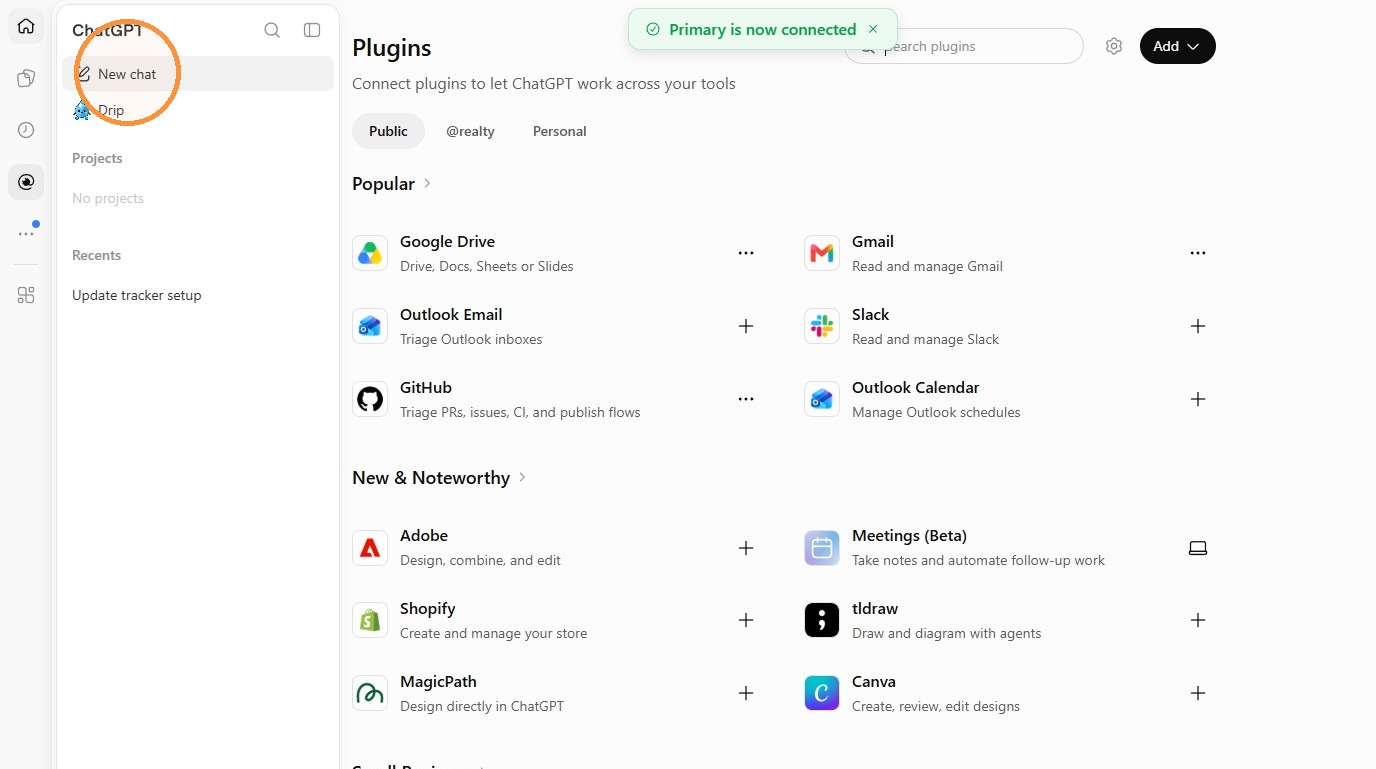This screenshot has height=769, width=1376.
Task: Expand the Popular section chevron
Action: click(x=427, y=183)
